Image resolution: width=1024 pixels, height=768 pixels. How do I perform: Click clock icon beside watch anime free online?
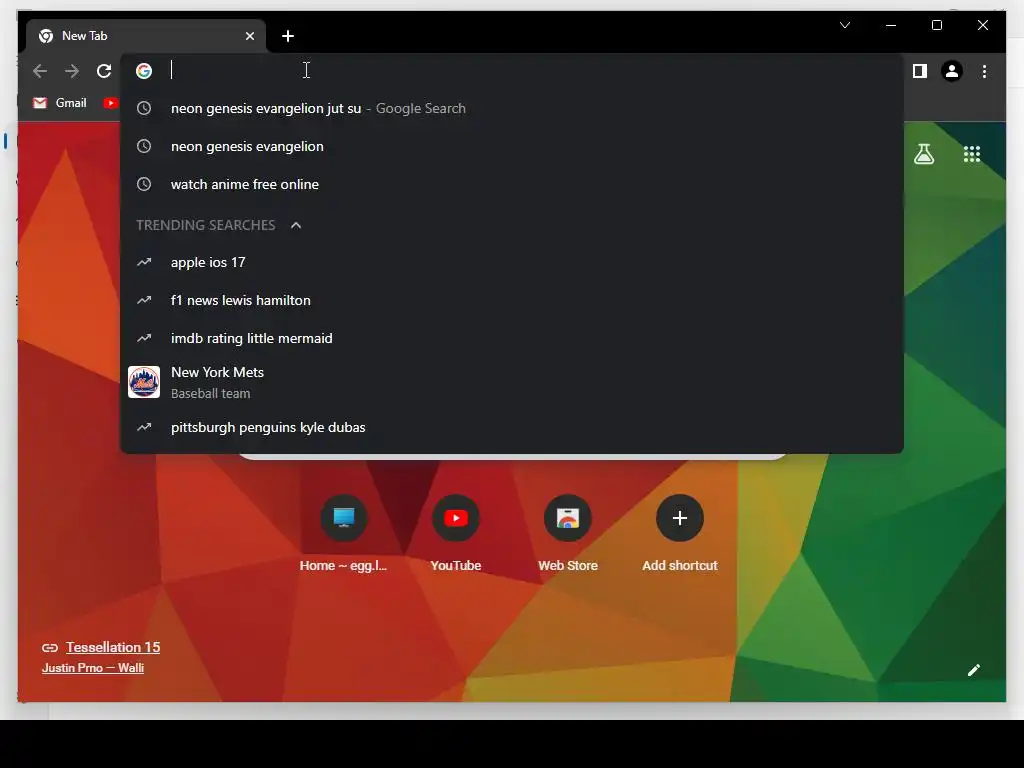point(144,184)
